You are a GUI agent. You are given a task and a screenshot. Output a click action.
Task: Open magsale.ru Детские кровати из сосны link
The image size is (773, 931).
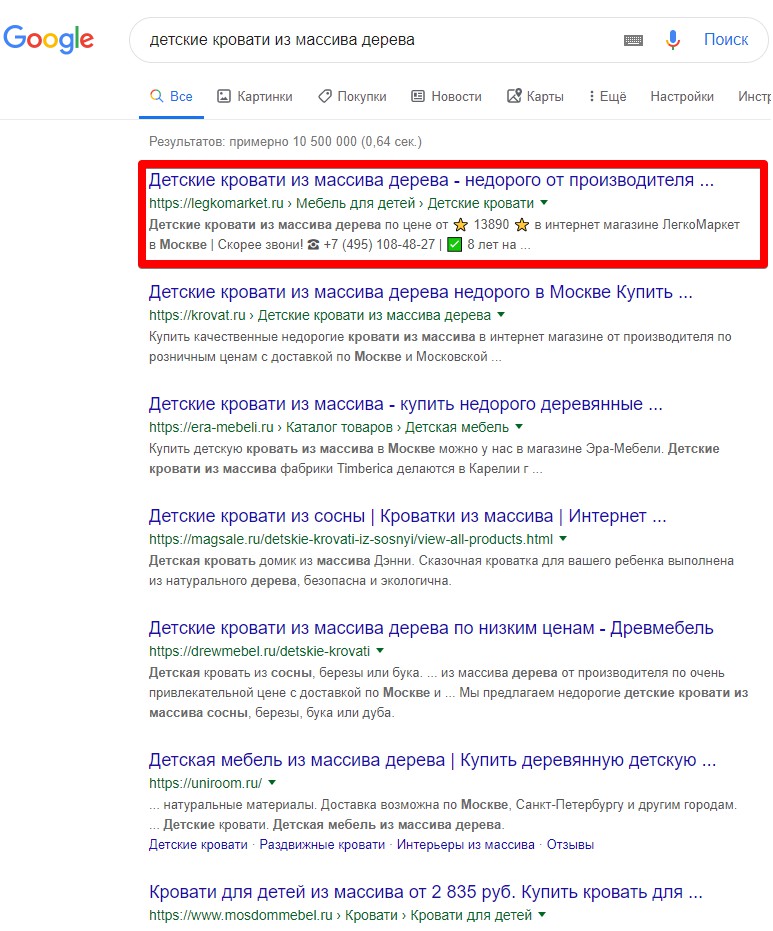(407, 516)
